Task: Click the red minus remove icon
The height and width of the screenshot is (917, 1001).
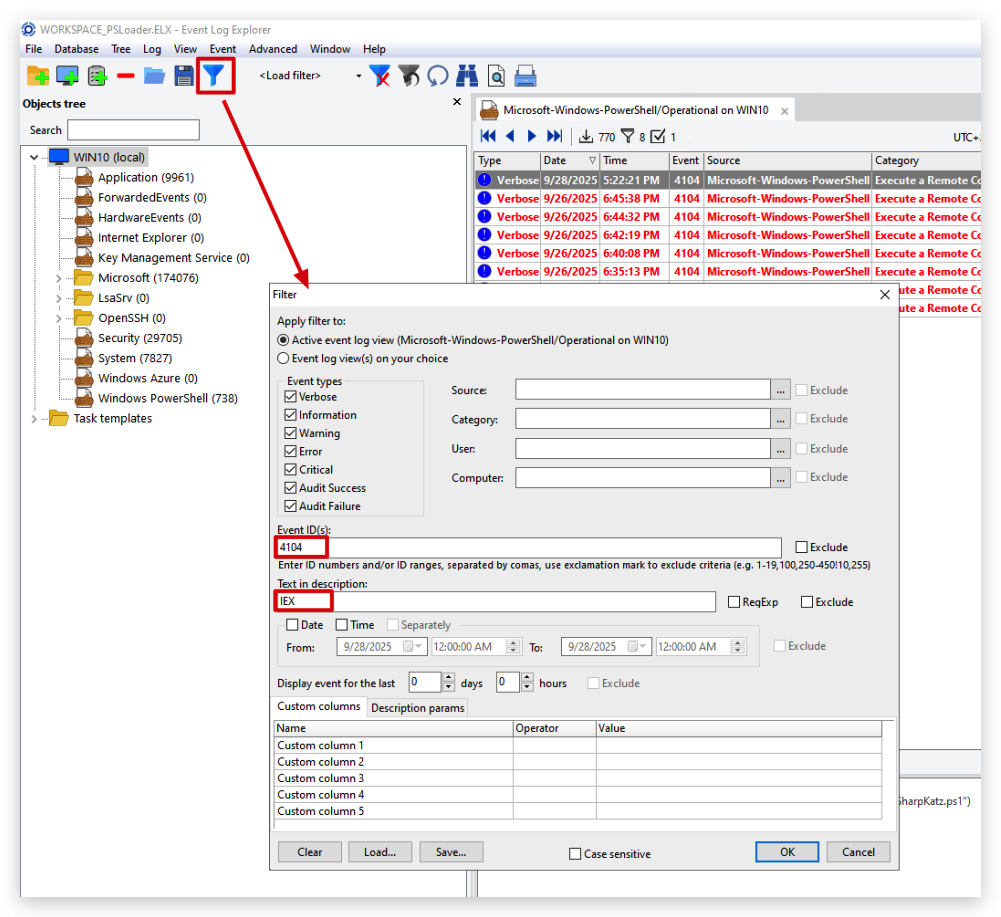Action: coord(126,76)
